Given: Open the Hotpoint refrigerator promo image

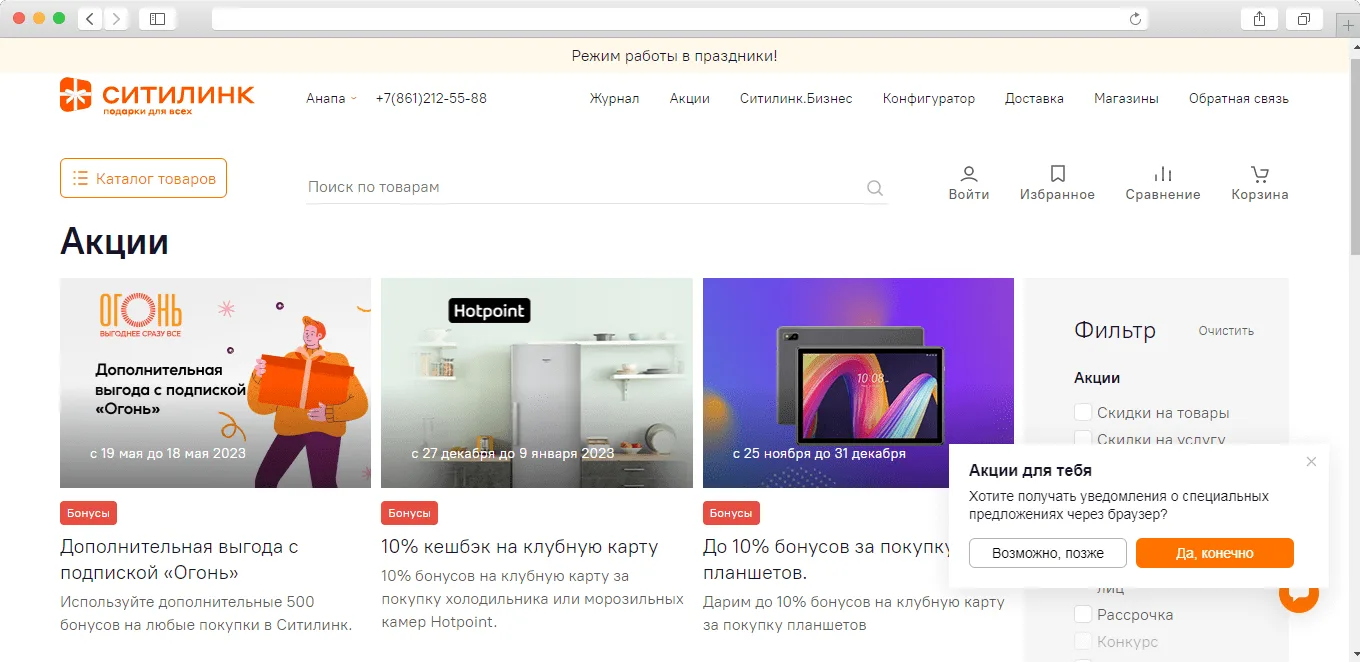Looking at the screenshot, I should pyautogui.click(x=537, y=383).
